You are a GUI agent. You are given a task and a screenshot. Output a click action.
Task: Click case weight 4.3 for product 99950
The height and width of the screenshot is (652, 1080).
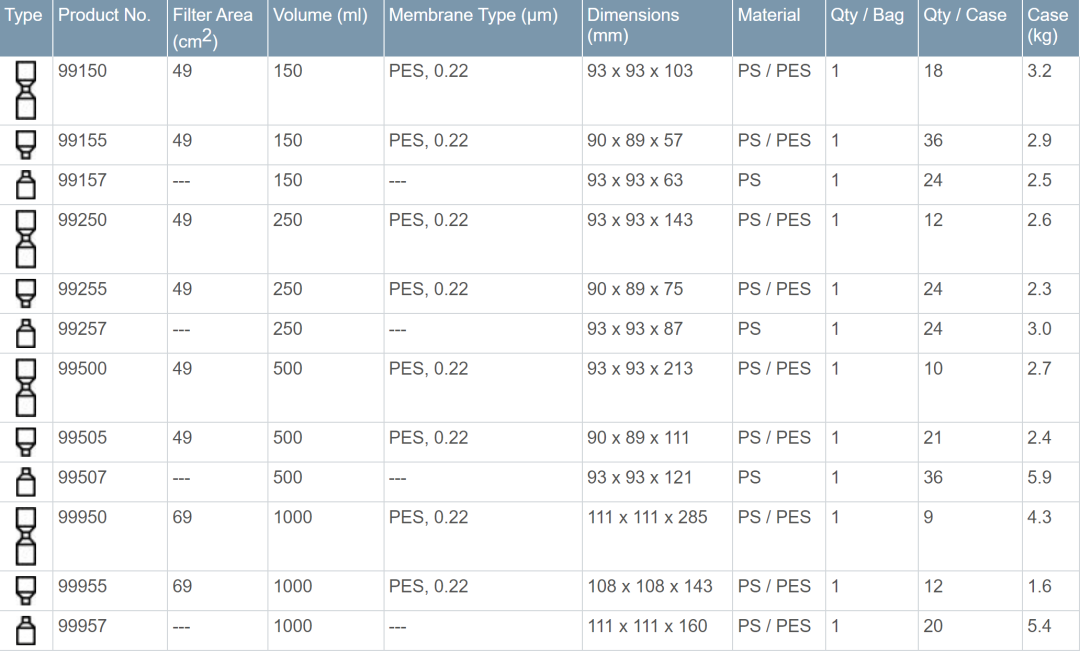point(1039,518)
